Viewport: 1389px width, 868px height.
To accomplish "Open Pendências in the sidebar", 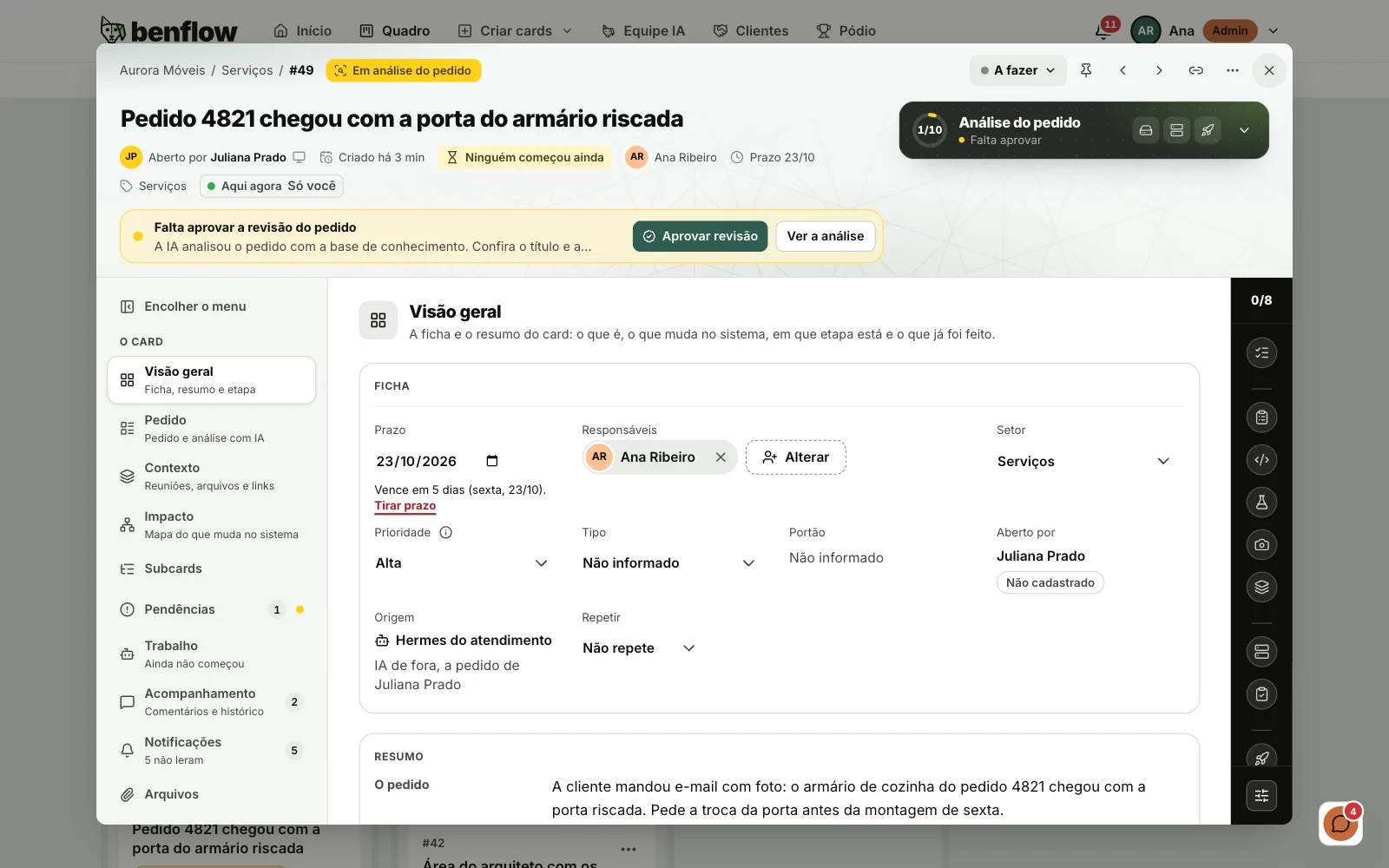I will click(212, 609).
